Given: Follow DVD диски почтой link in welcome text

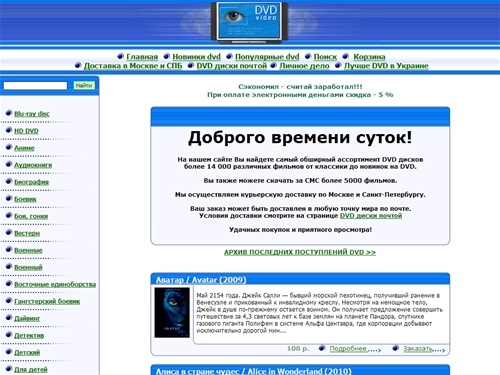Looking at the screenshot, I should (x=371, y=216).
